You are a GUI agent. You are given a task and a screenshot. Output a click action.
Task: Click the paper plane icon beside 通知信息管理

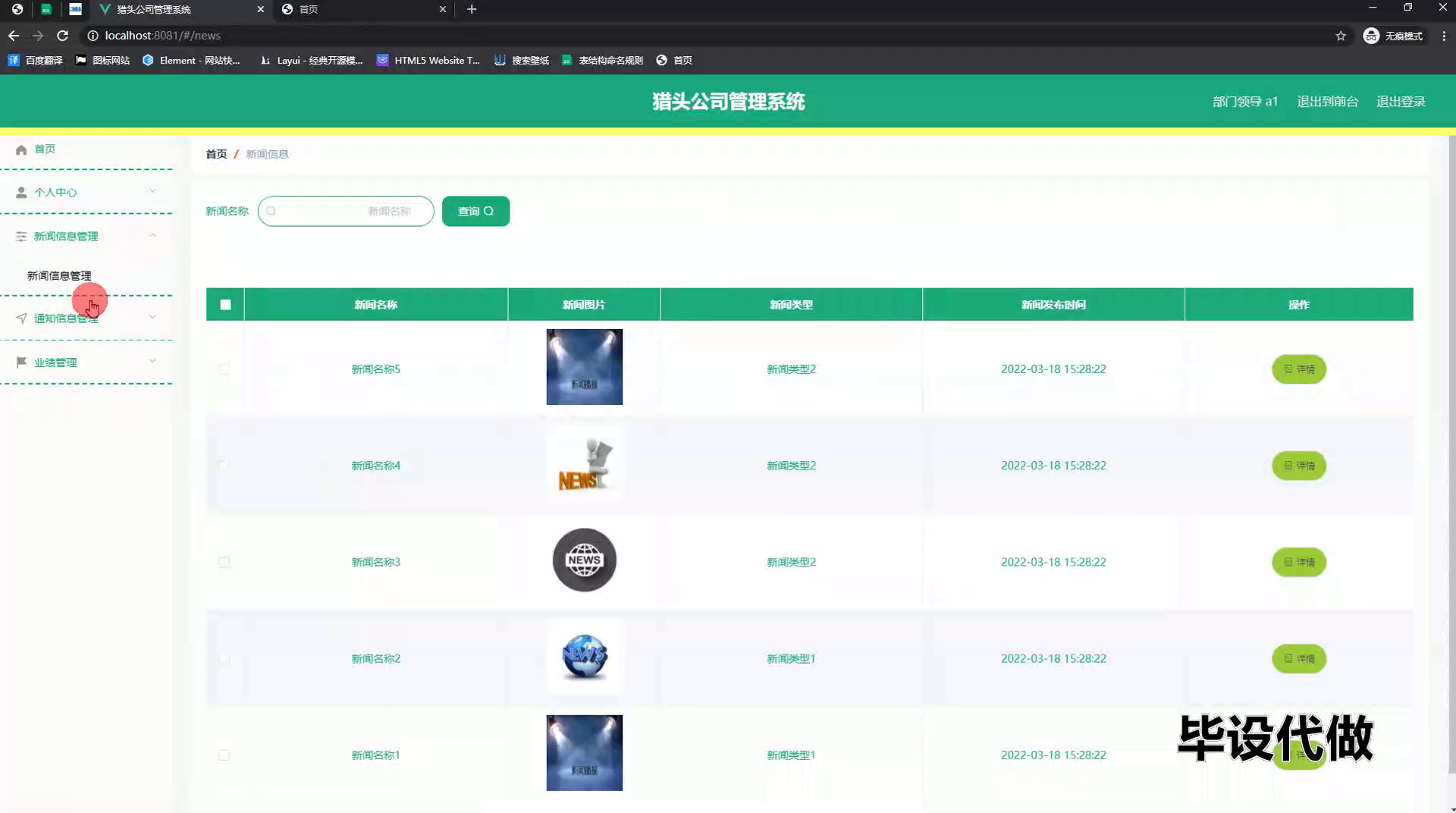21,319
